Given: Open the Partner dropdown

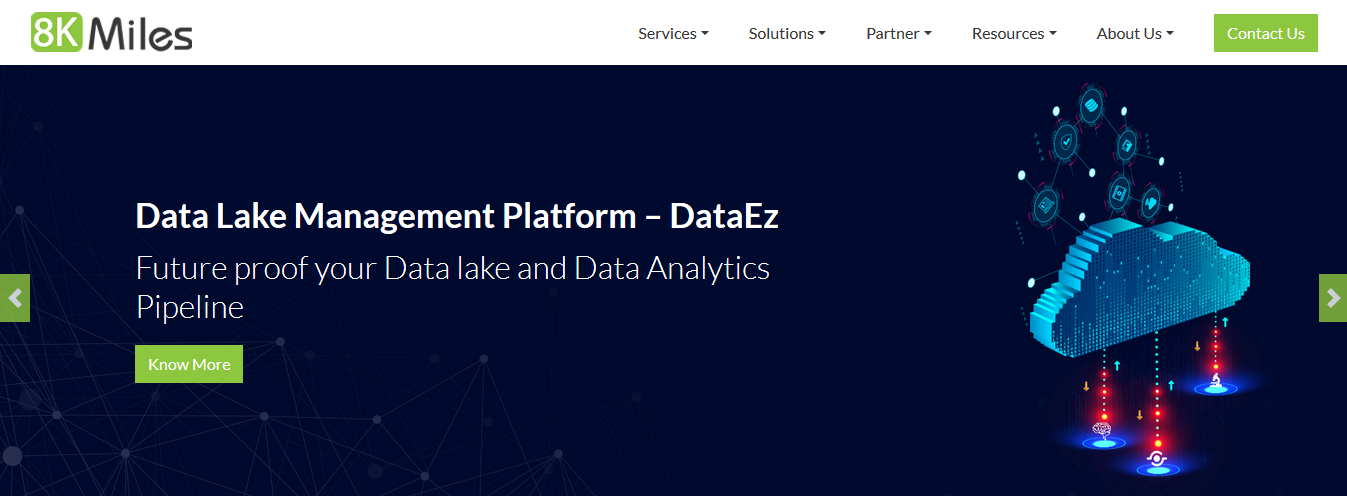Looking at the screenshot, I should (899, 33).
